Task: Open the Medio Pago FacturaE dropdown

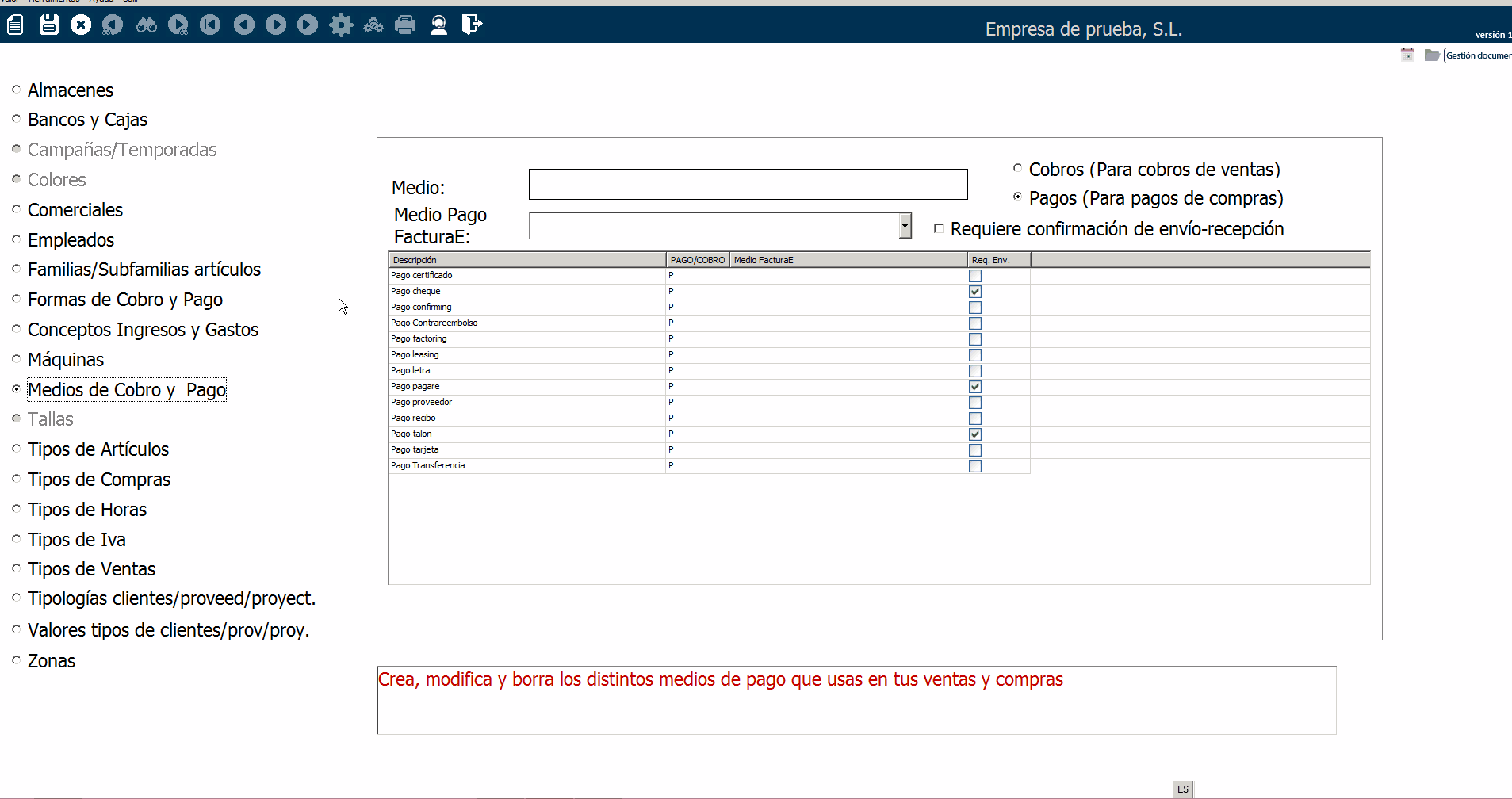Action: pyautogui.click(x=905, y=226)
